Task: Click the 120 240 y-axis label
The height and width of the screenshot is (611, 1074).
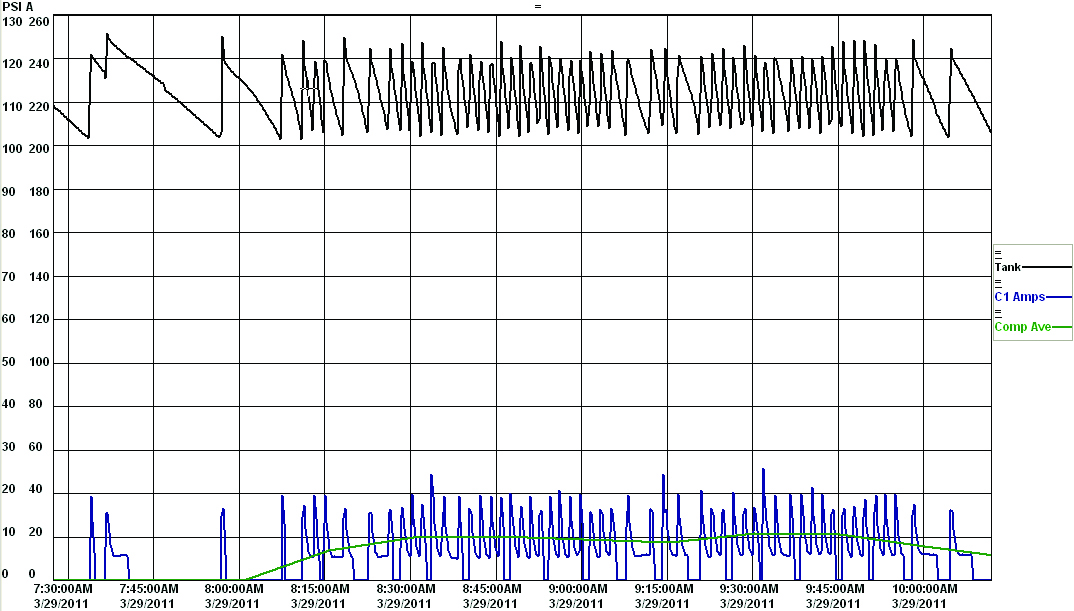Action: click(26, 64)
